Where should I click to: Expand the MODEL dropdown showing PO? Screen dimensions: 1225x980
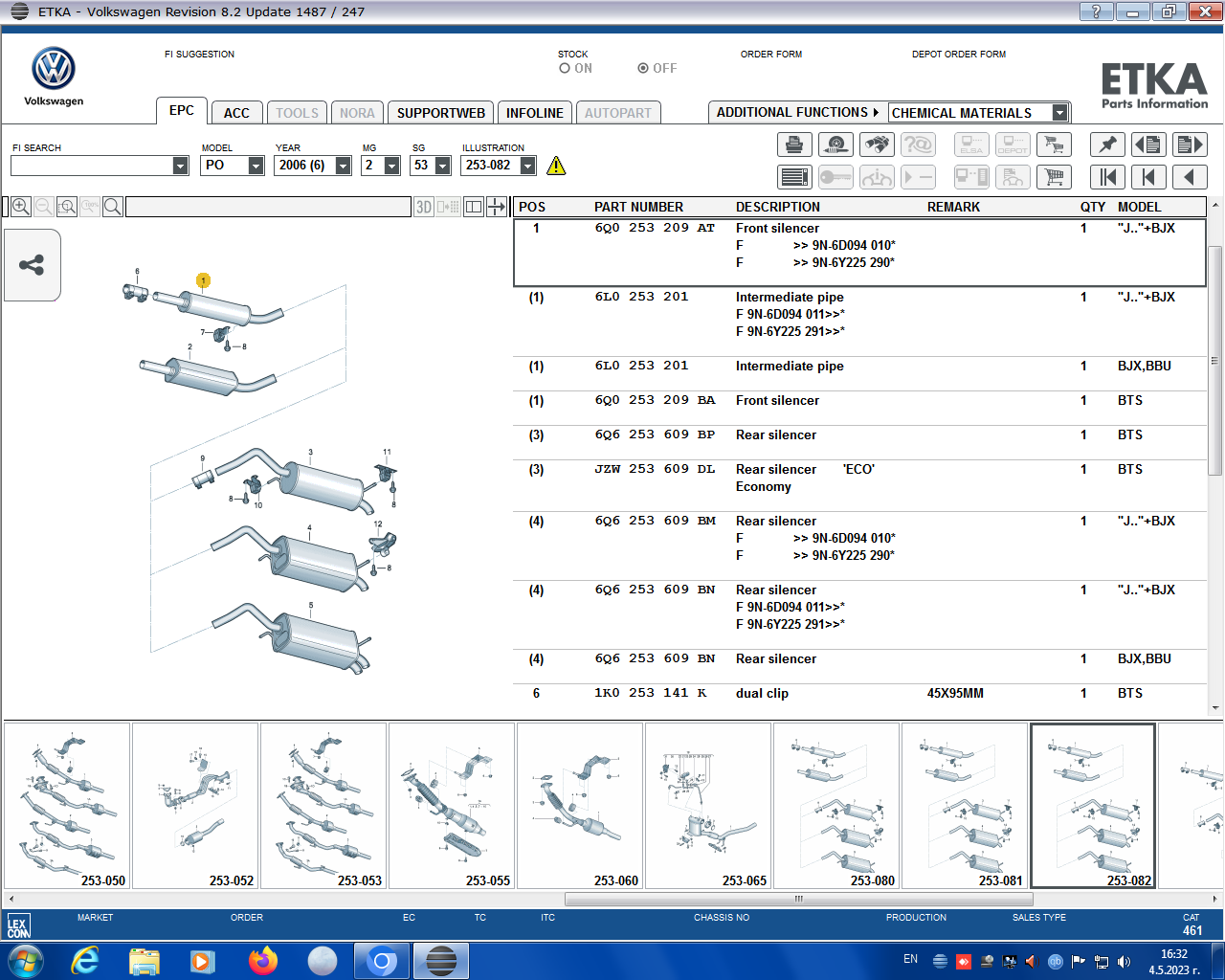pyautogui.click(x=256, y=166)
